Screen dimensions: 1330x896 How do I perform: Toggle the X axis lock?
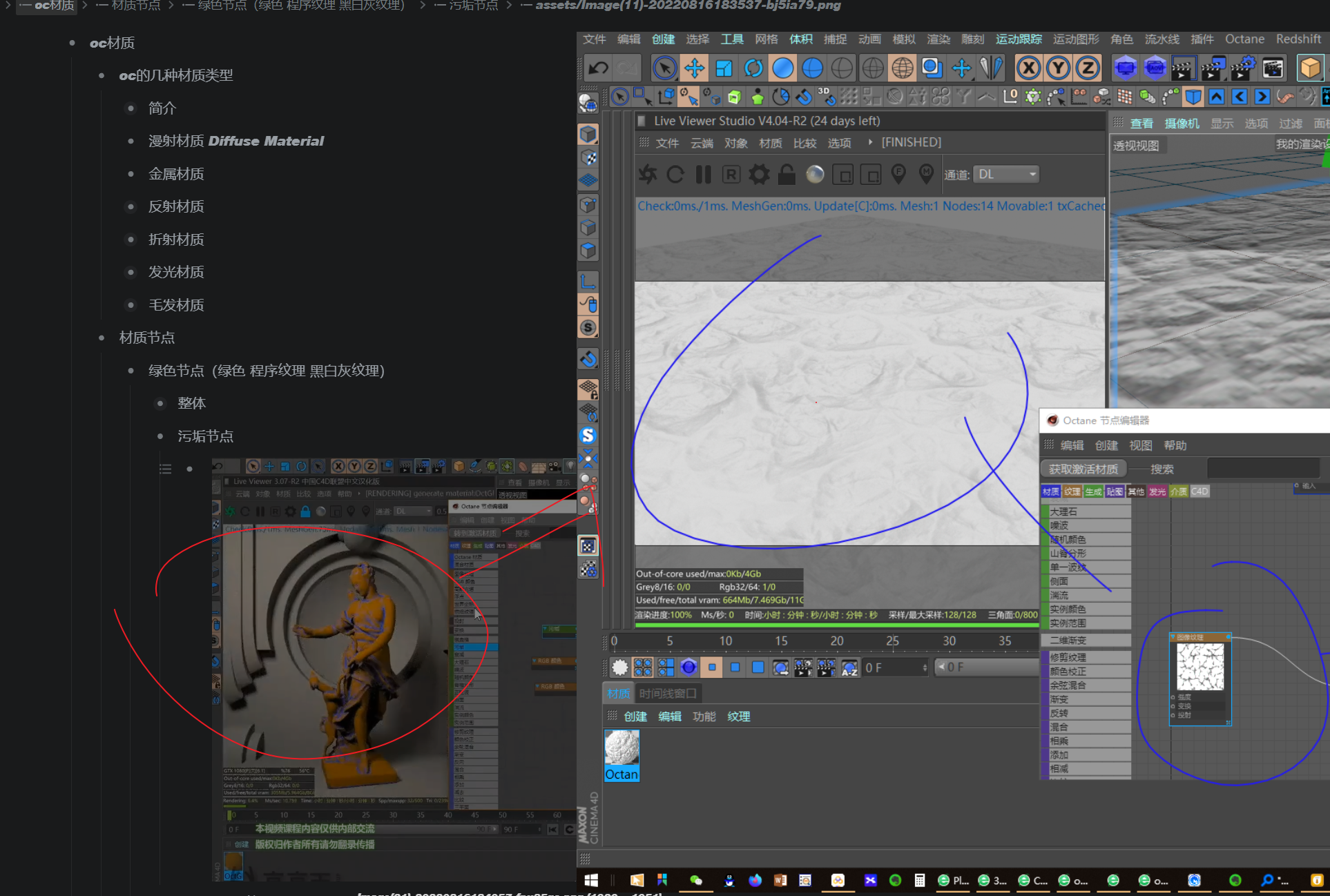(1028, 68)
